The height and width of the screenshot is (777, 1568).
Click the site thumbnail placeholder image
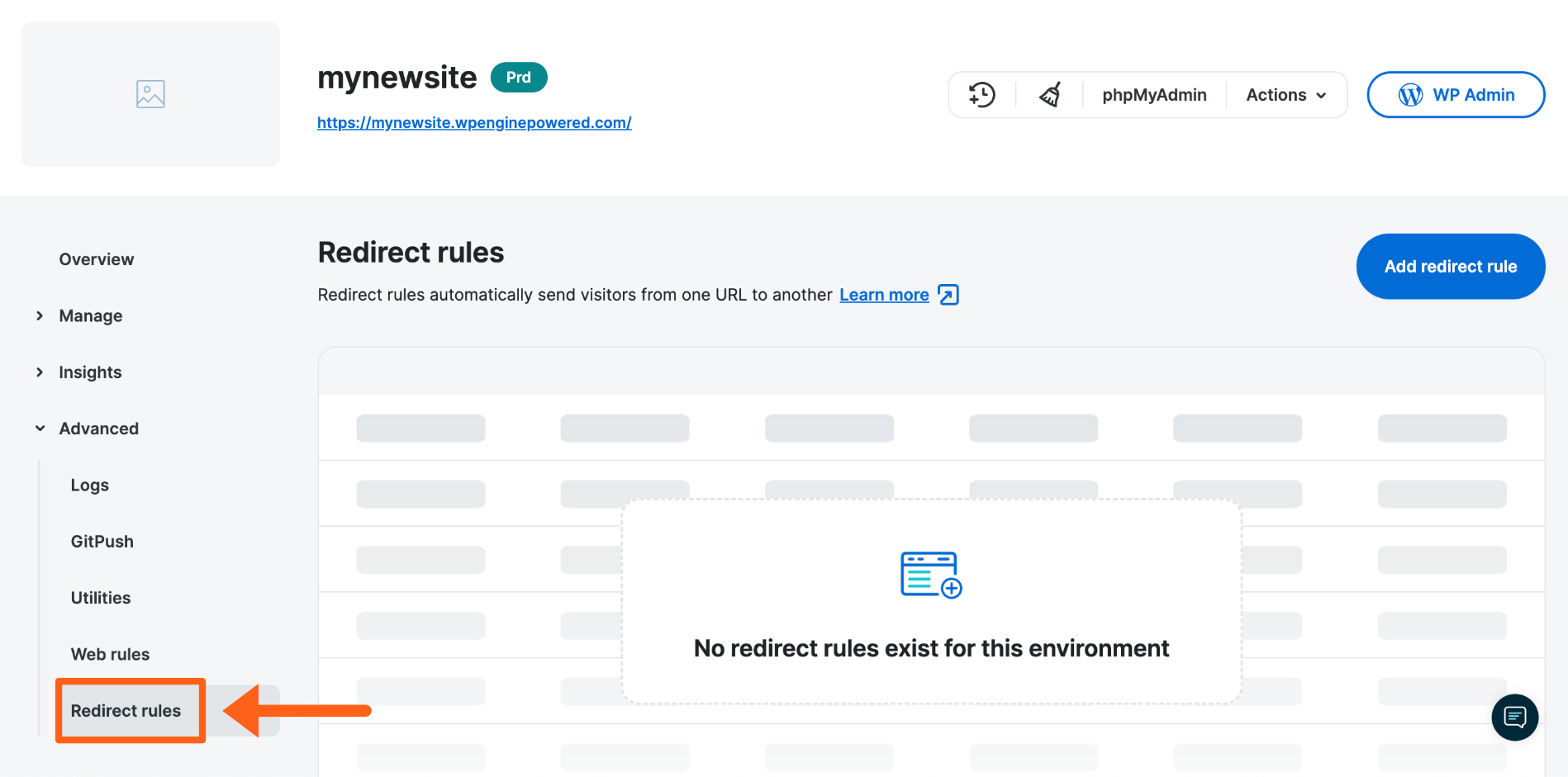click(x=150, y=94)
